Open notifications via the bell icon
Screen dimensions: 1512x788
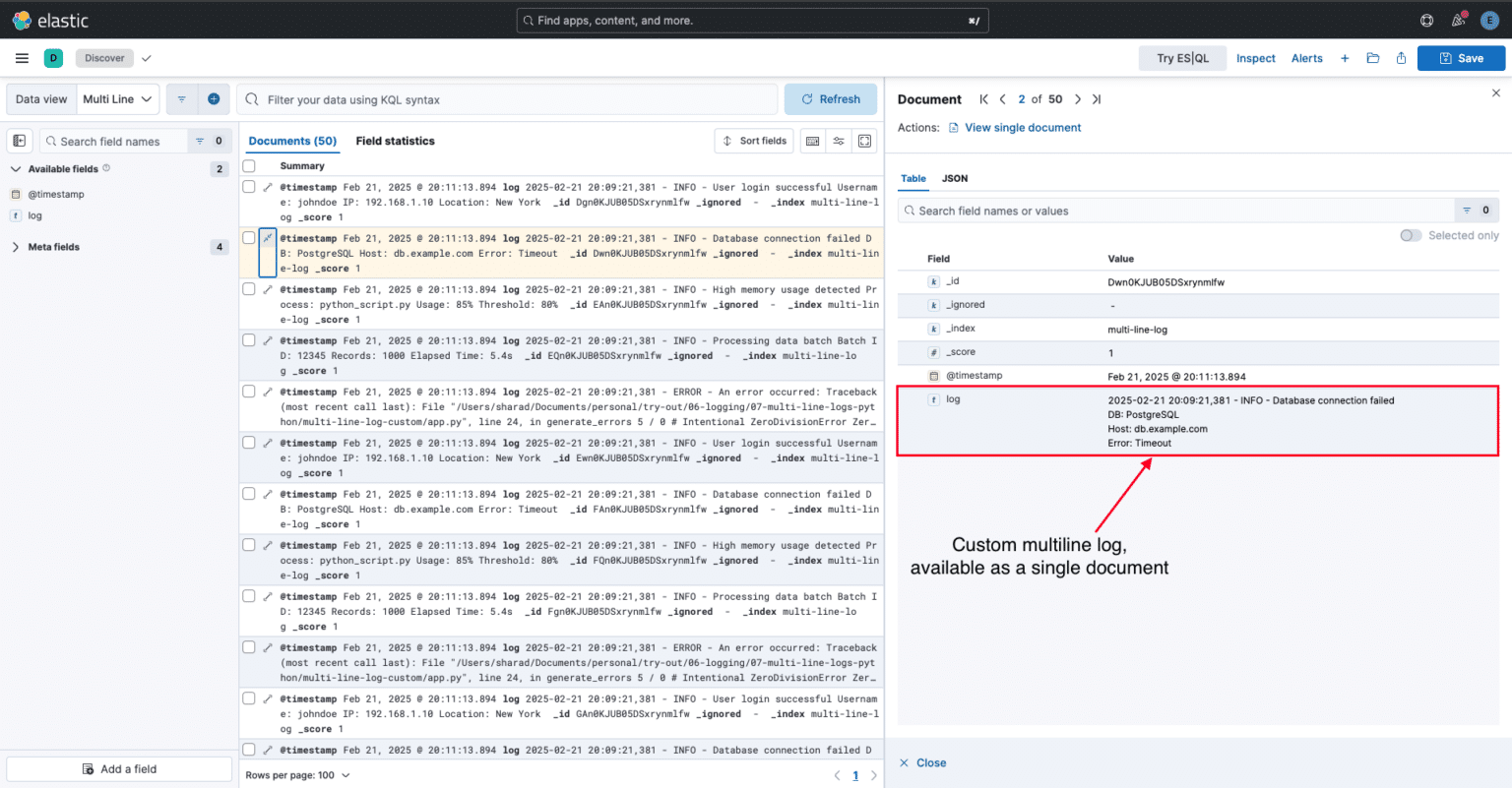coord(1458,20)
